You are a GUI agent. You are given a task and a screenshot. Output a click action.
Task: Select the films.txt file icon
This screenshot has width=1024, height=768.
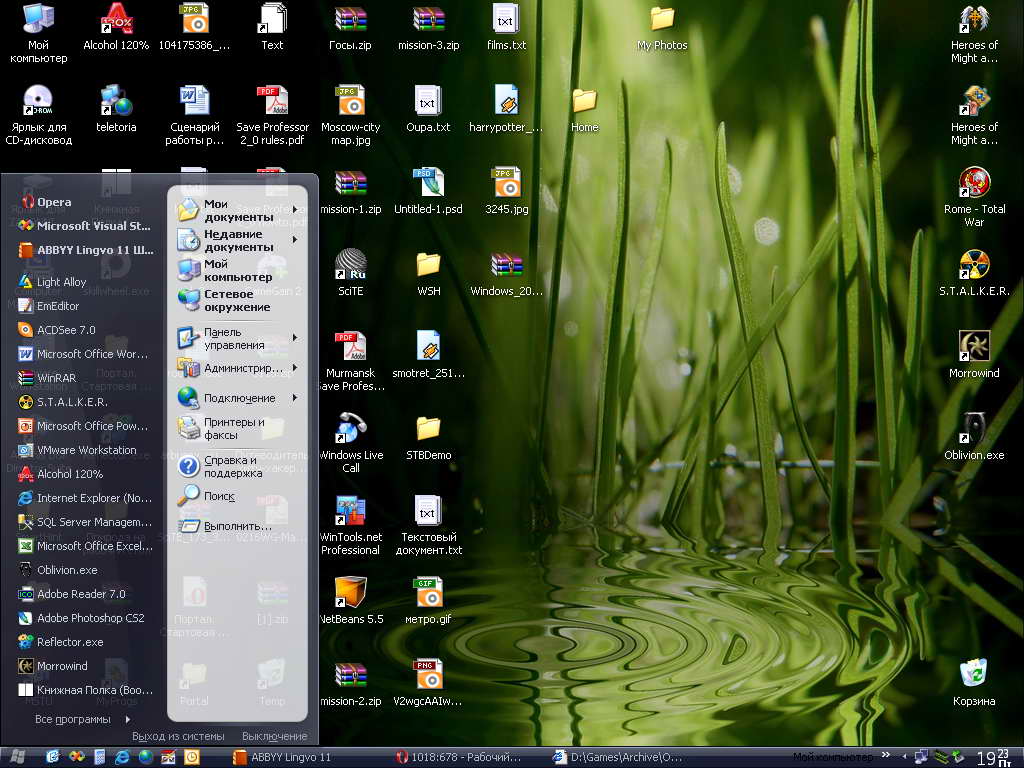click(x=506, y=27)
